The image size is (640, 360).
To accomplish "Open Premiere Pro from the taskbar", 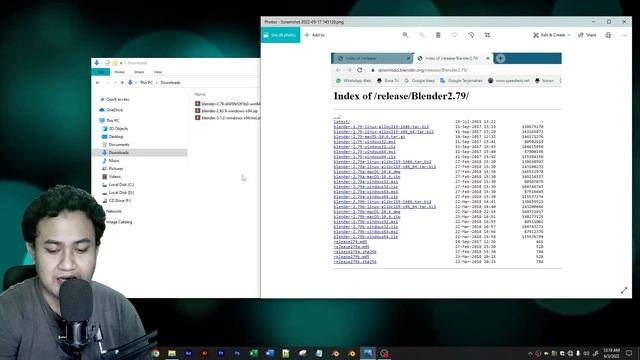I will coord(221,353).
